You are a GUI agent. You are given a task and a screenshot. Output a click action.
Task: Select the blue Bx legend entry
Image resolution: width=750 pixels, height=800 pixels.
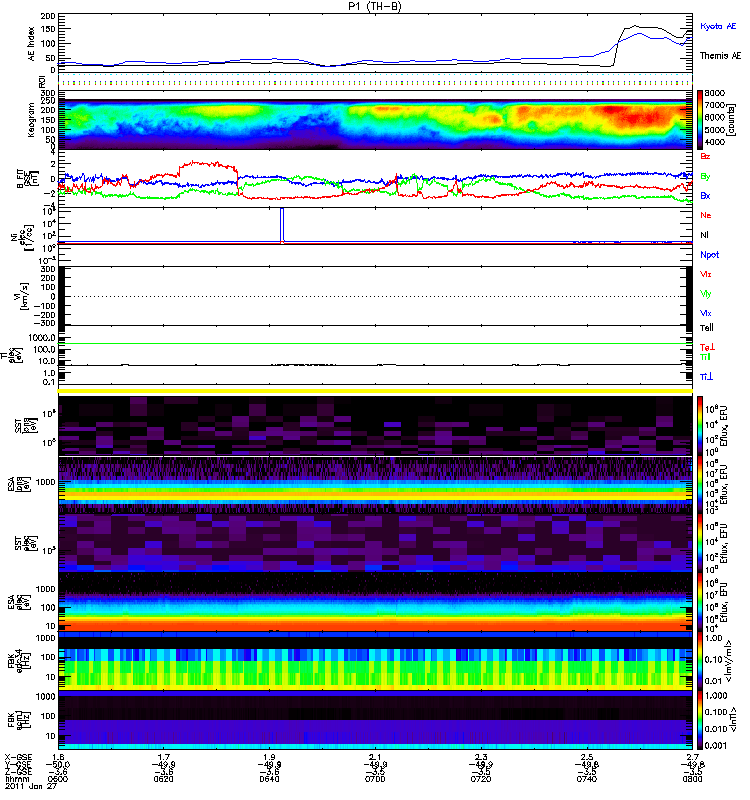point(706,195)
